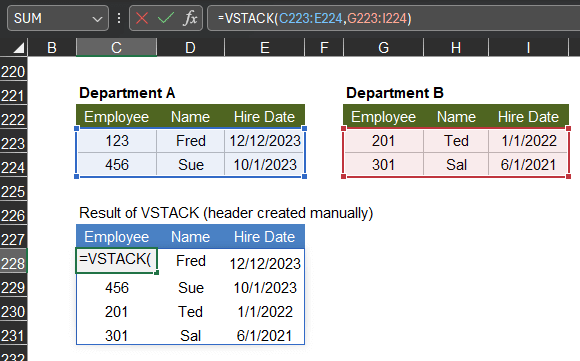
Task: Click the Result of VSTACK label
Action: tap(226, 213)
